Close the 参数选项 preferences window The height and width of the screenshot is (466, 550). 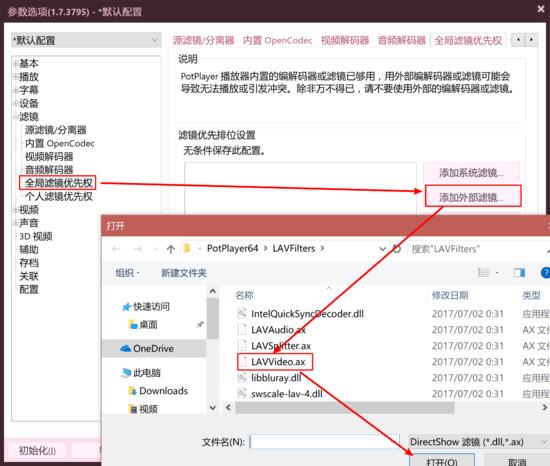tap(541, 9)
